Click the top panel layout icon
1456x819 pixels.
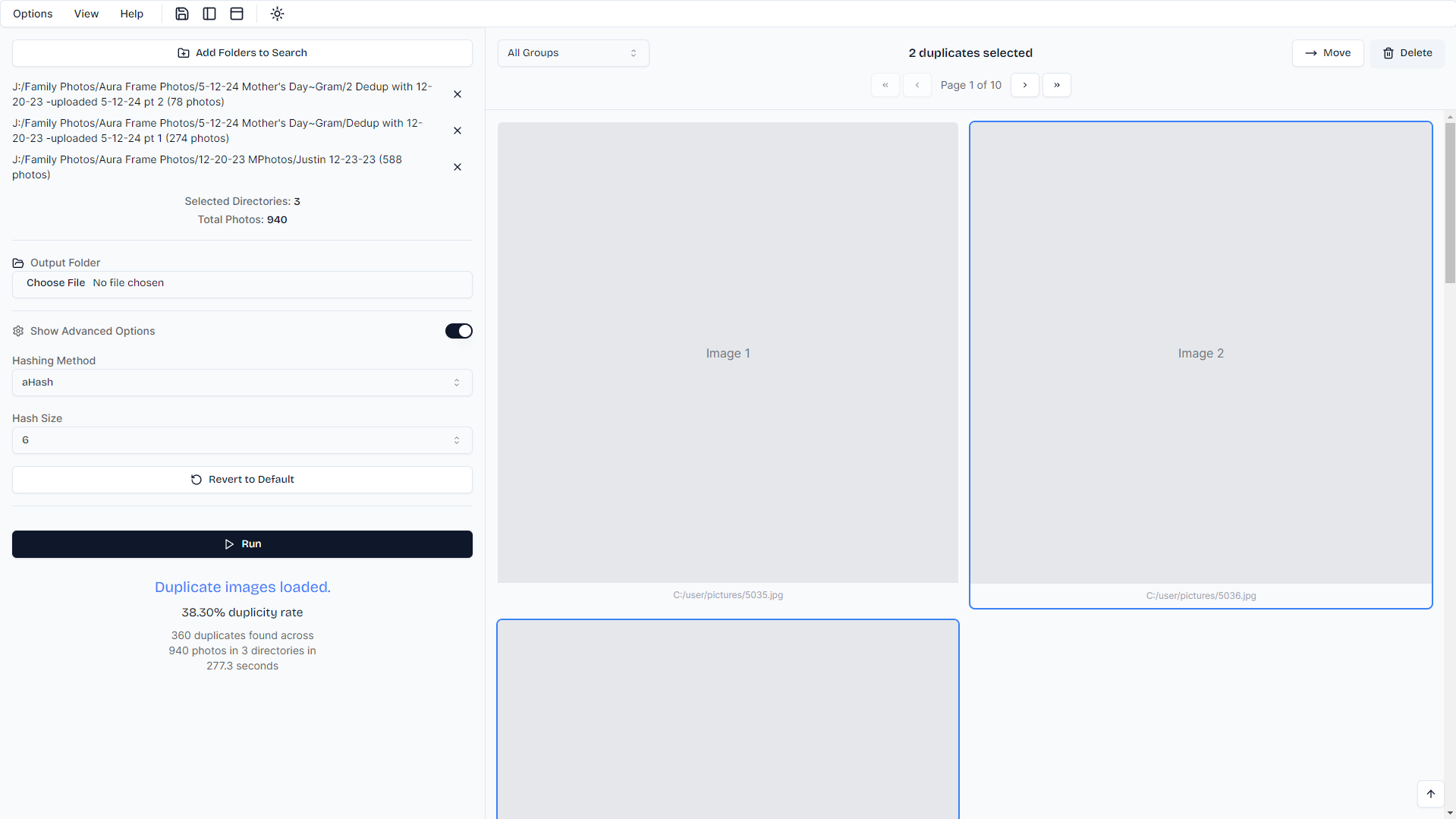[237, 14]
